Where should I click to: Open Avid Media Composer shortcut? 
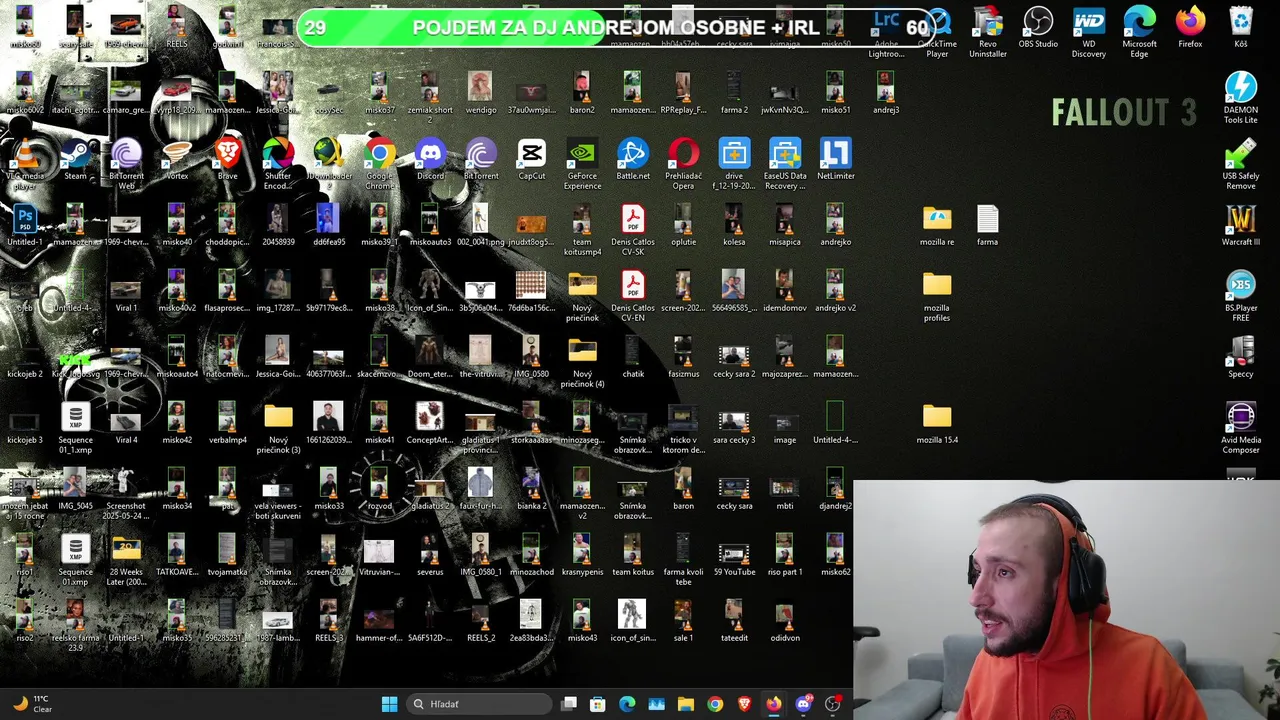click(x=1241, y=427)
